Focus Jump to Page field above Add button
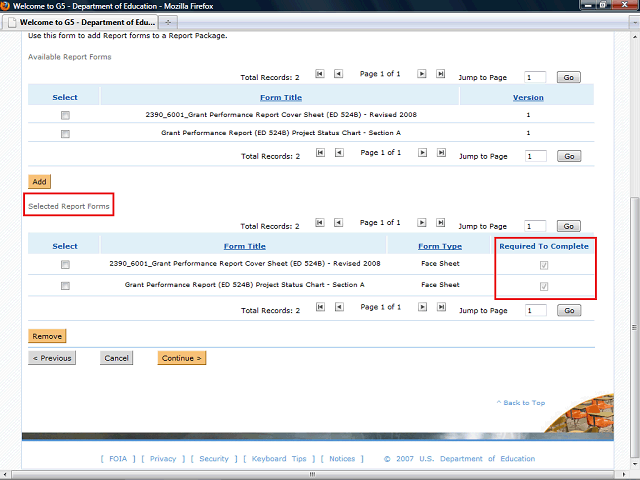This screenshot has width=640, height=480. [536, 156]
